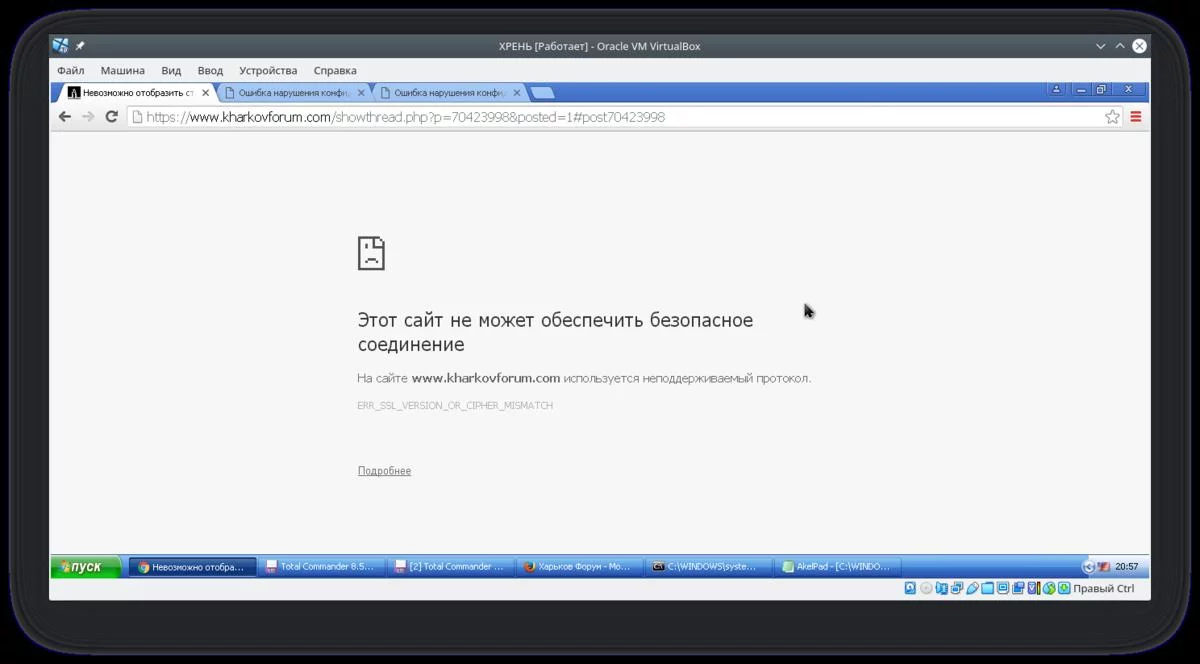The width and height of the screenshot is (1200, 664).
Task: Click the pin icon in the titlebar
Action: (80, 46)
